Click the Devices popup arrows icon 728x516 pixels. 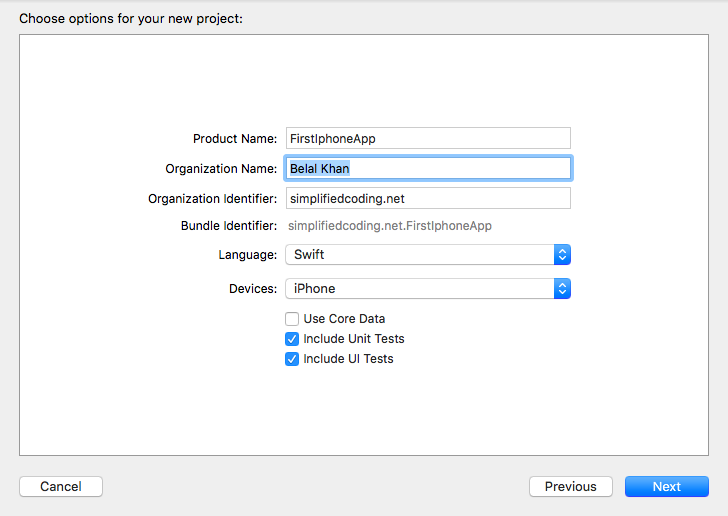(x=562, y=288)
